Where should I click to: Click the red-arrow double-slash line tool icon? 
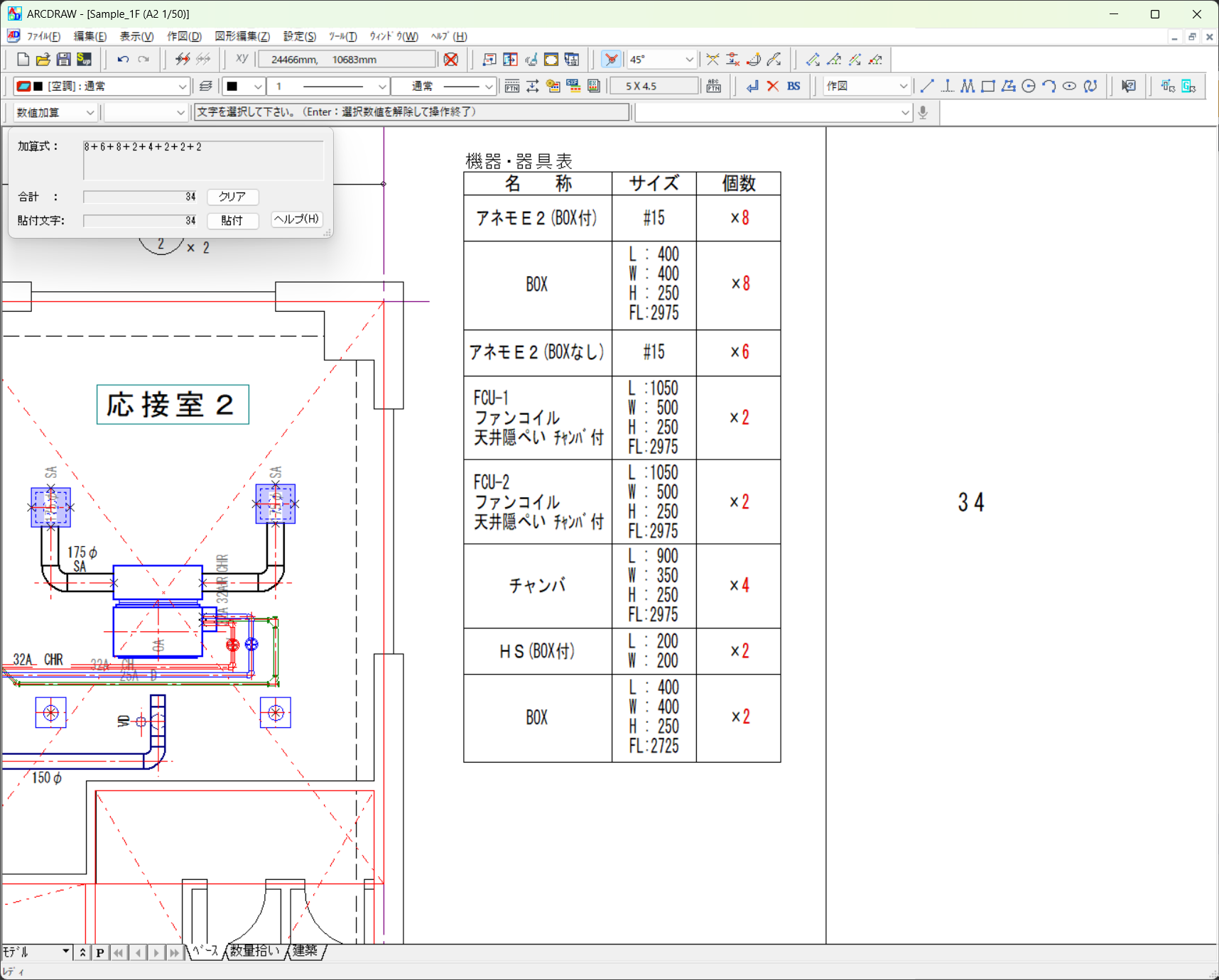pos(183,60)
